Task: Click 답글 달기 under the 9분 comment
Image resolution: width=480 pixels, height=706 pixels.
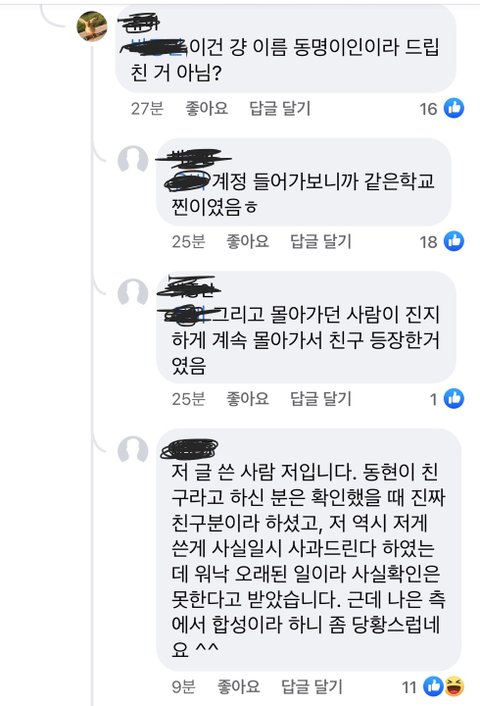Action: point(312,686)
